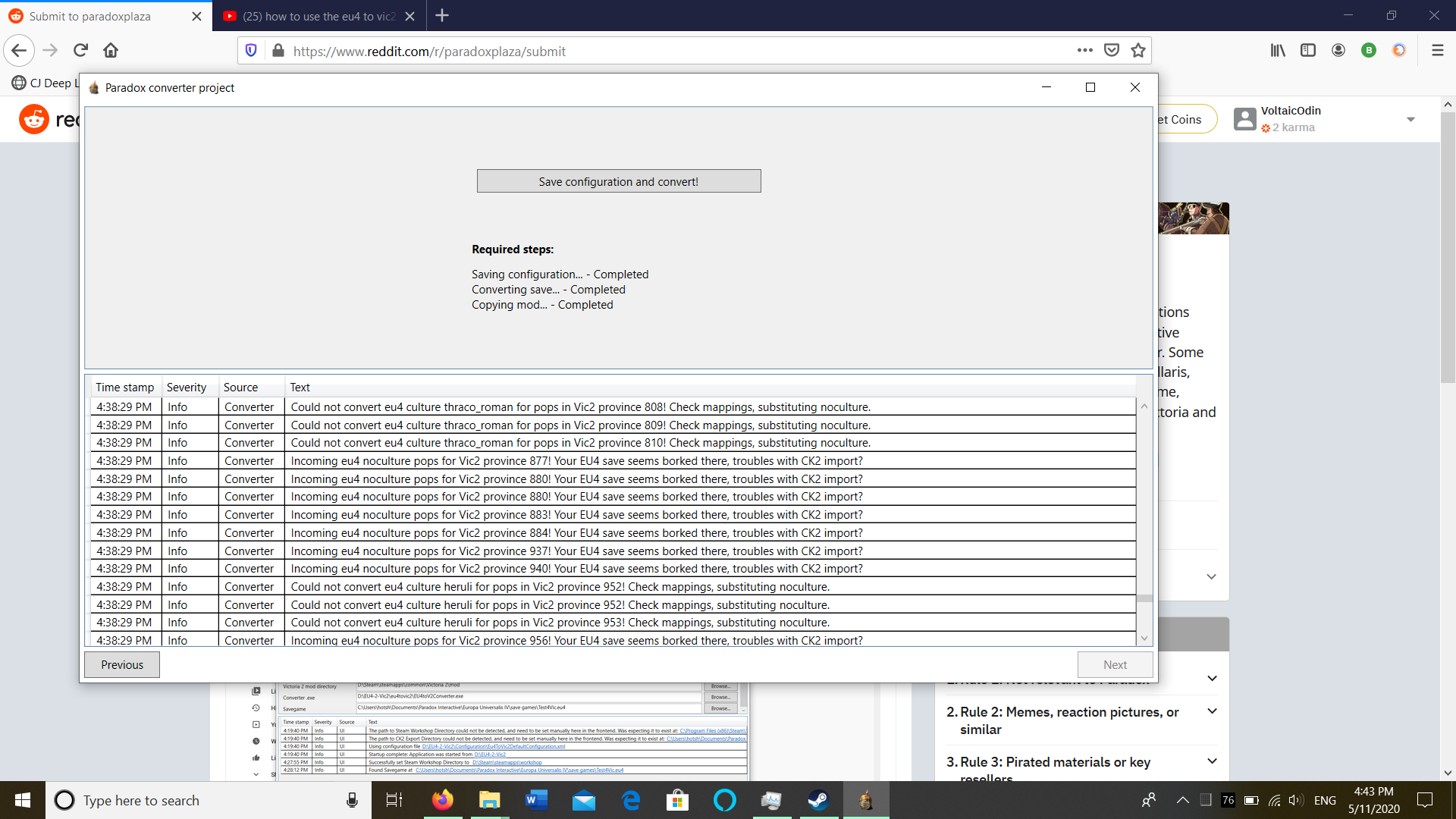Switch to YouTube eu4 to vic2 tab
1456x819 pixels.
tap(319, 17)
